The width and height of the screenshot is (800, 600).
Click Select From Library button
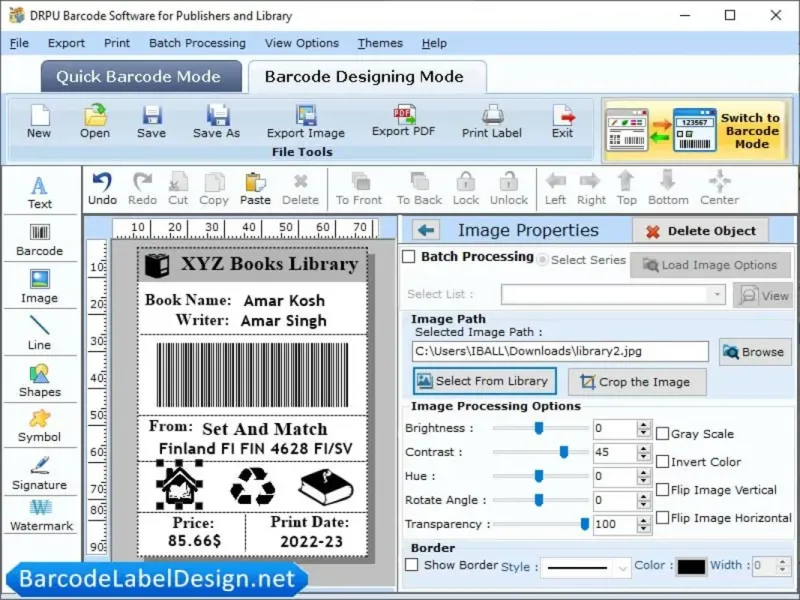pos(485,381)
